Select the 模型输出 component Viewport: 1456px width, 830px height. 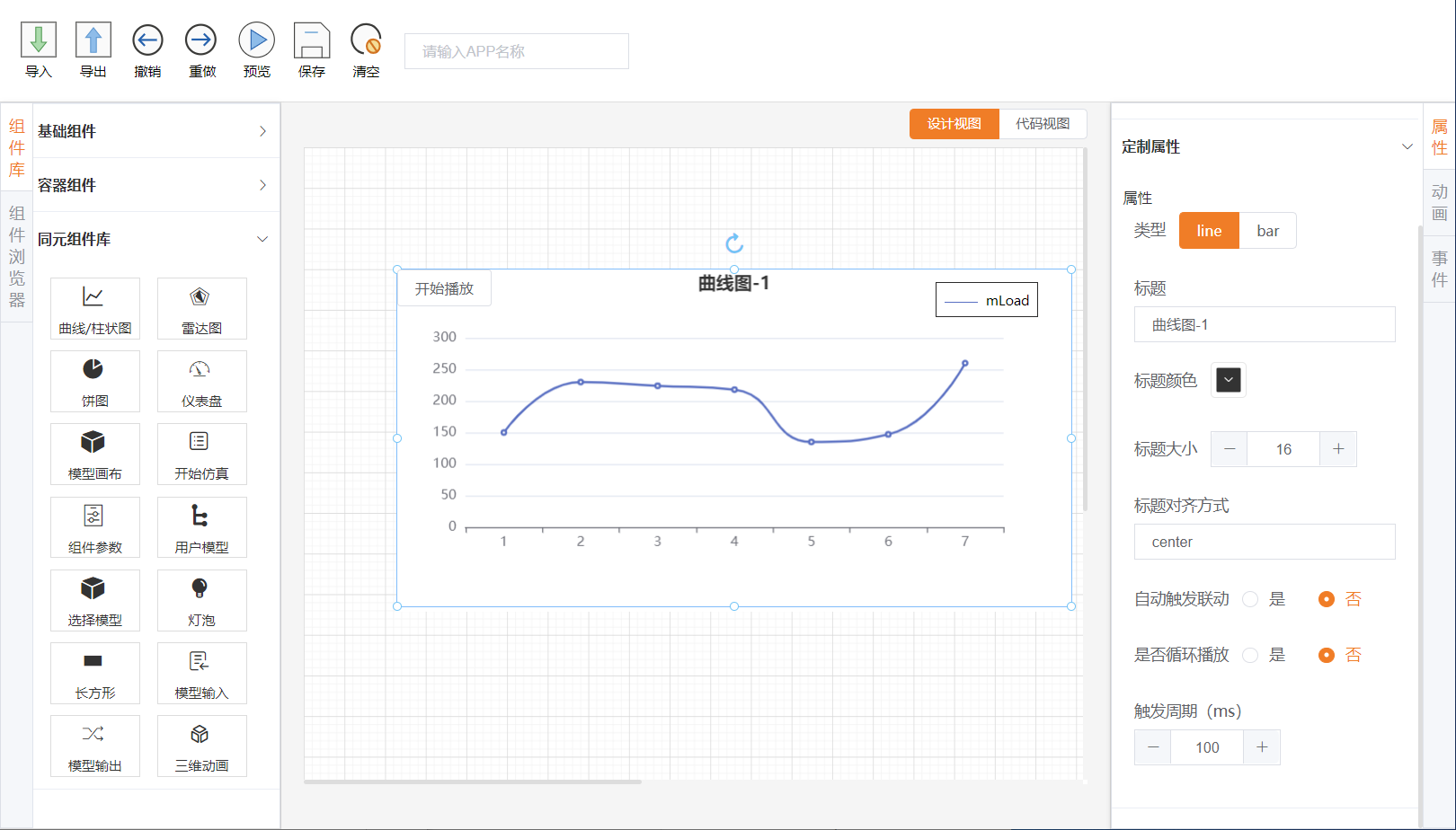pos(95,746)
